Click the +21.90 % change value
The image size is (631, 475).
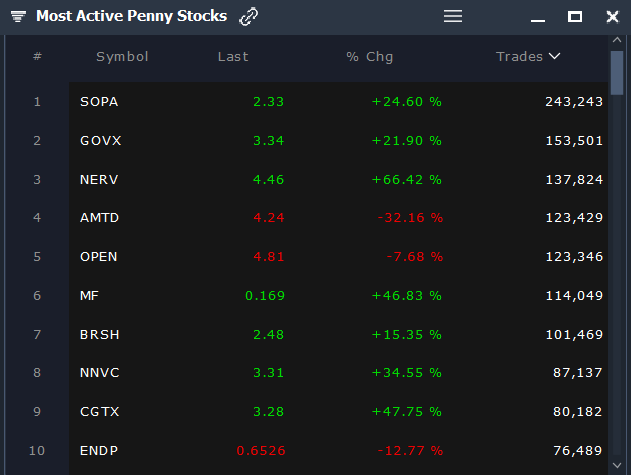pyautogui.click(x=406, y=140)
